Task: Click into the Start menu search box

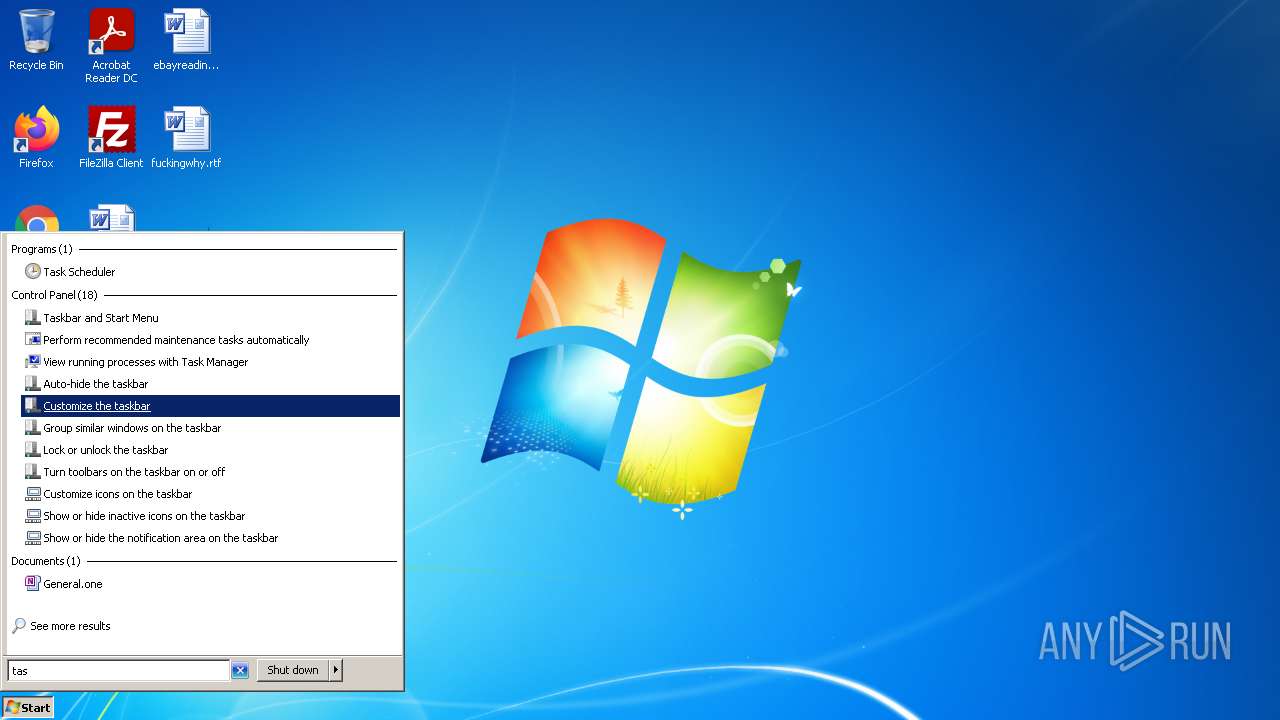Action: pyautogui.click(x=118, y=671)
